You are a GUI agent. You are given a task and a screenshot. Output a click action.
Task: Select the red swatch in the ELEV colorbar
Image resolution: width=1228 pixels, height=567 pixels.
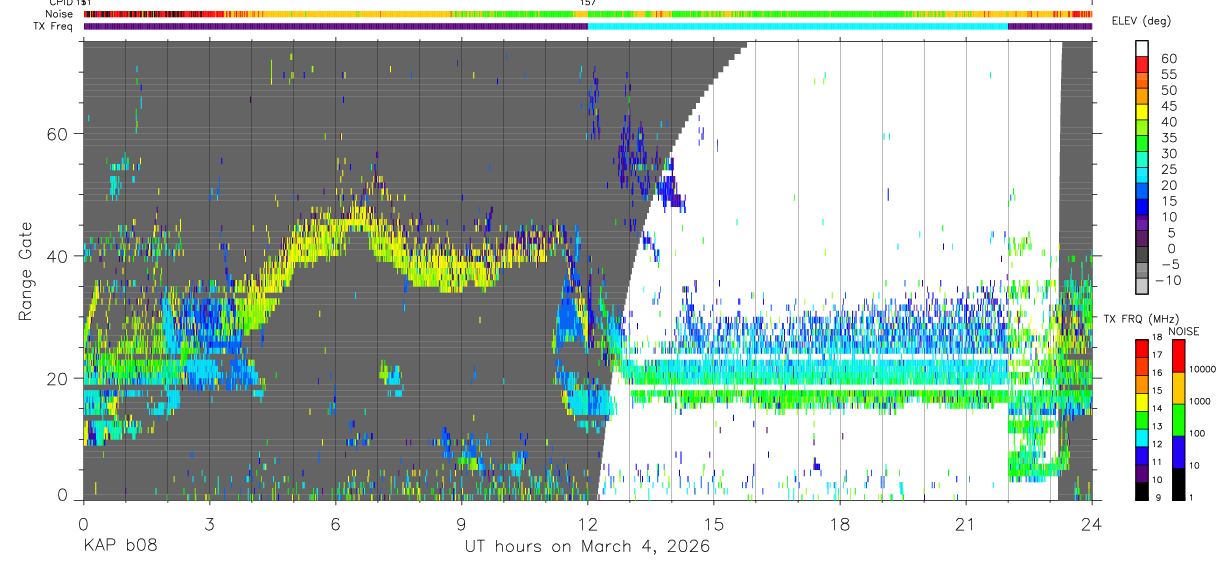click(x=1143, y=64)
